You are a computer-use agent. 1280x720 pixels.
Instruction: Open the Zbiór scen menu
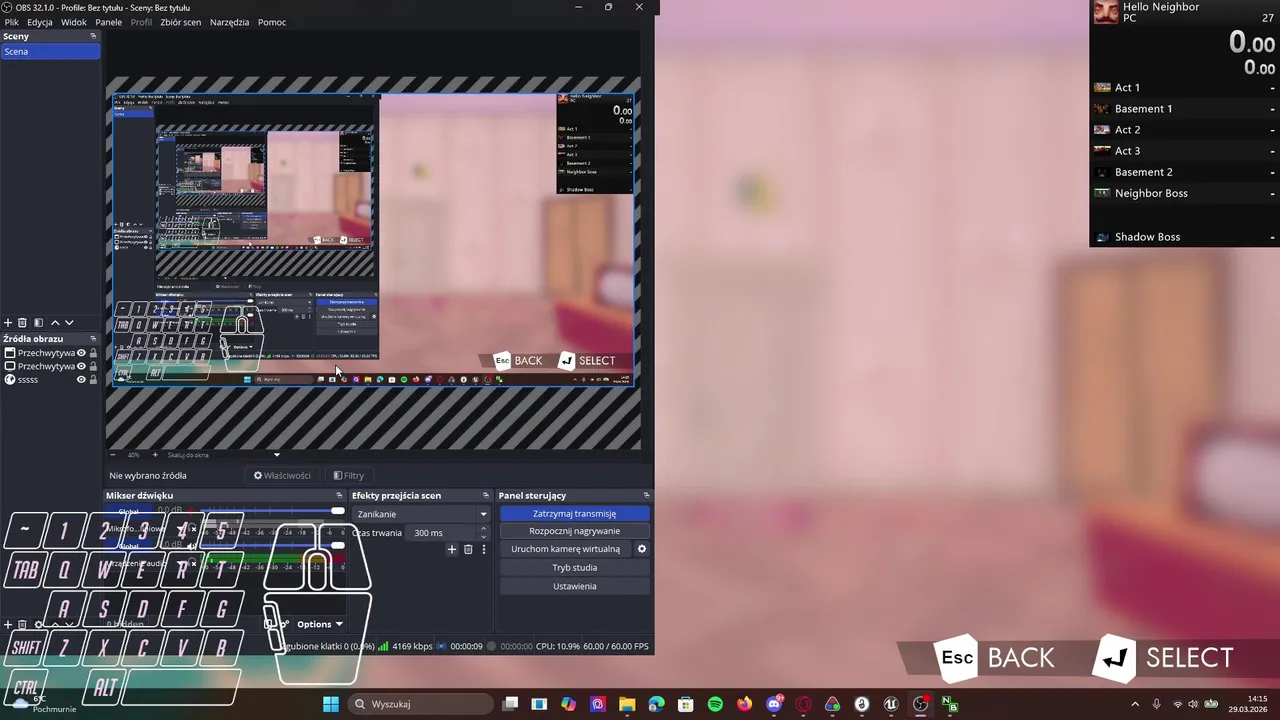tap(180, 22)
